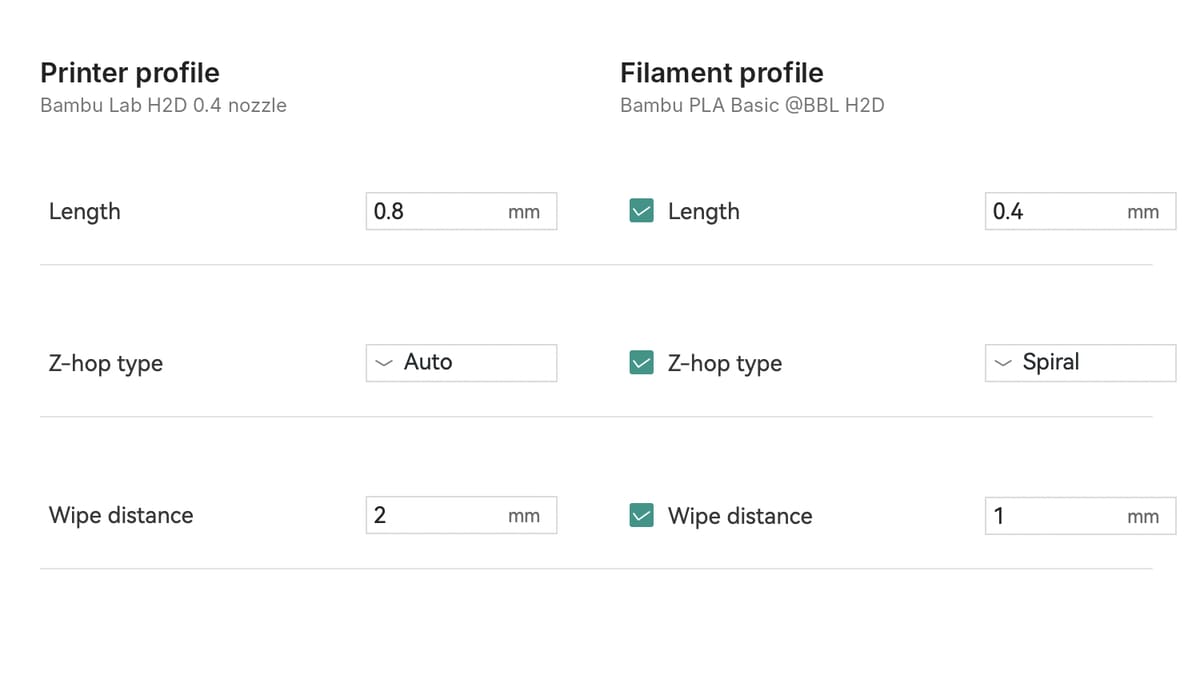
Task: Edit printer Length field showing 0.8
Action: 461,211
